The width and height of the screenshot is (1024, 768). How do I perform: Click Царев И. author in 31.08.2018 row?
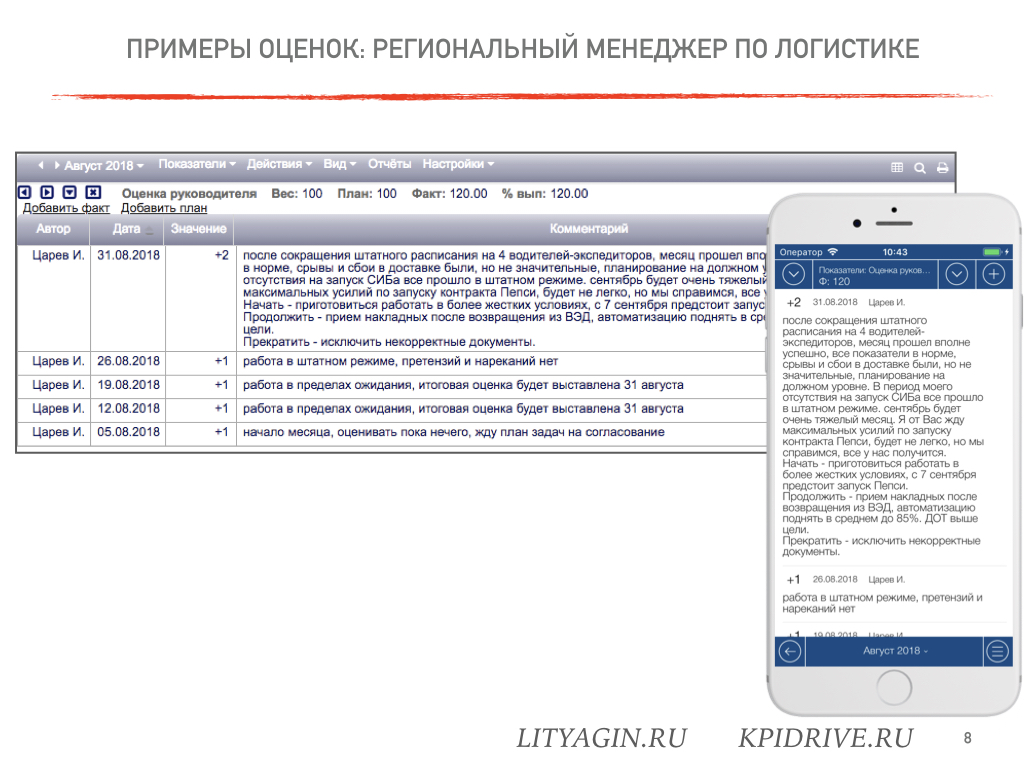tap(58, 255)
